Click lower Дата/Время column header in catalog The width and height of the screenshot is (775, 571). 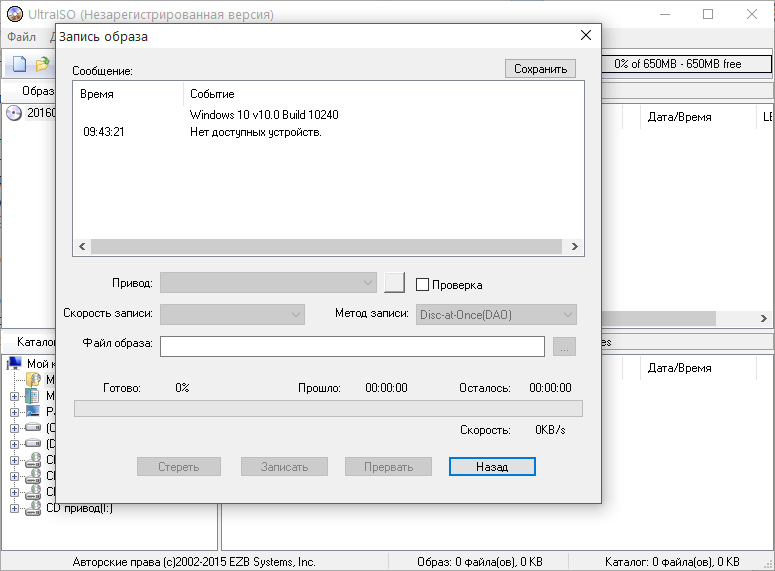click(680, 368)
